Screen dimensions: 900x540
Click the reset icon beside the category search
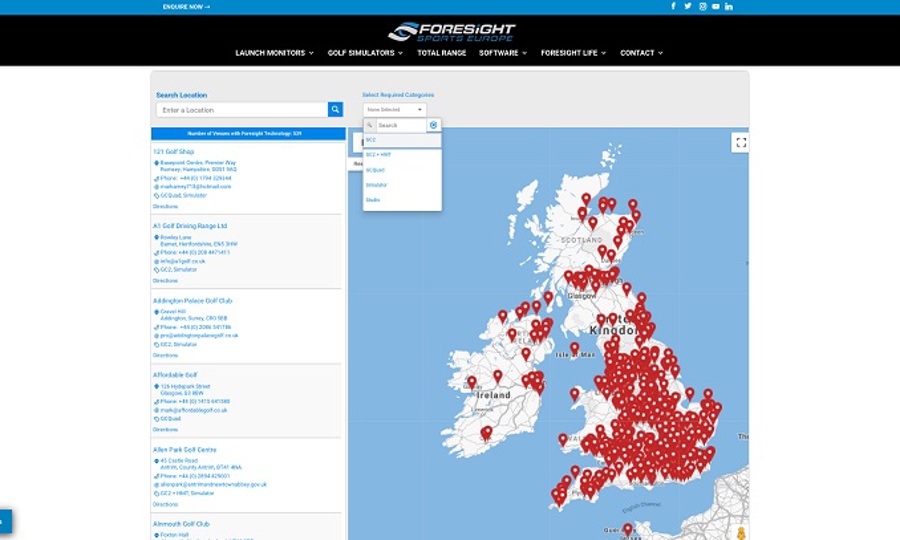[x=433, y=125]
